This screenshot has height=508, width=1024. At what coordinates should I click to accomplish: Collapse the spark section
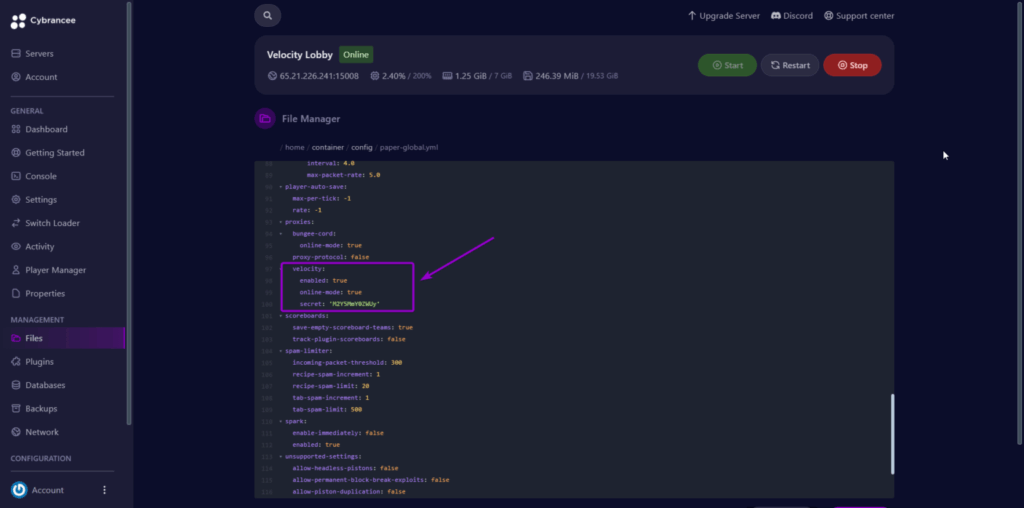point(281,422)
